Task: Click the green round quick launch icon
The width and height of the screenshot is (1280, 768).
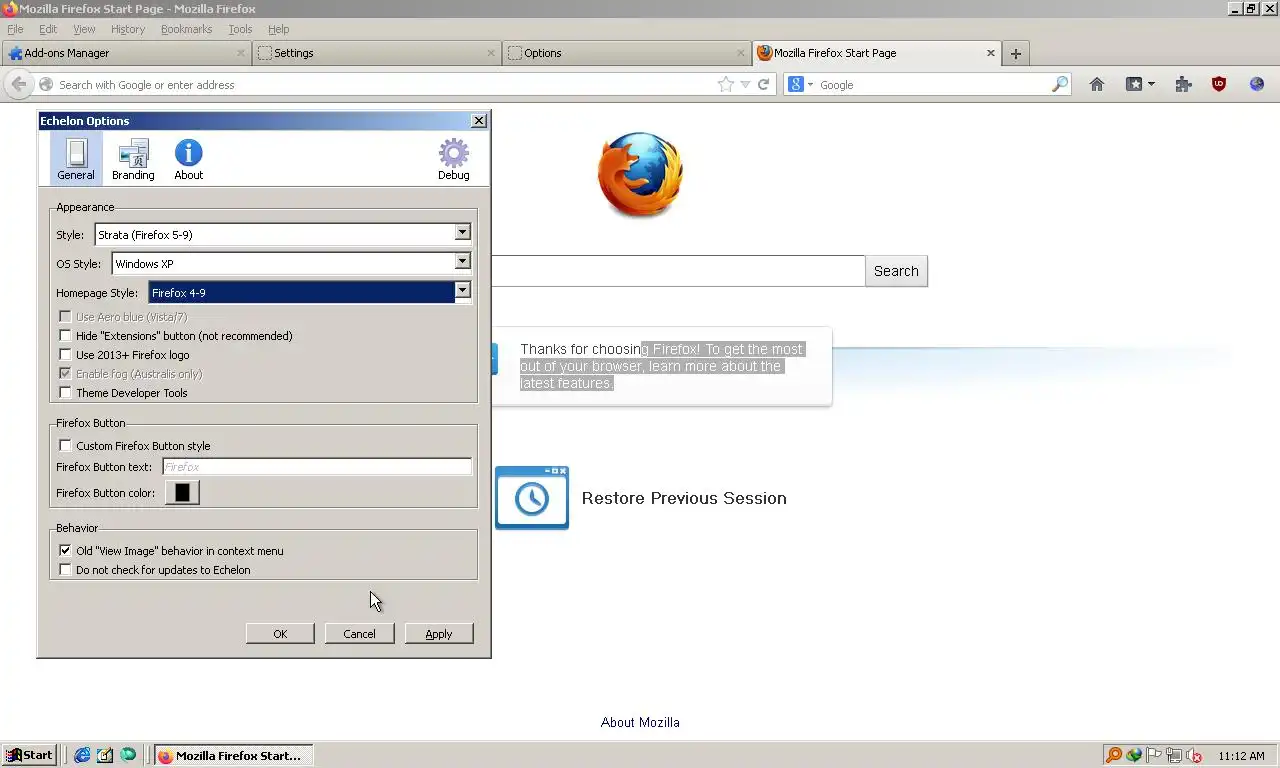Action: coord(128,755)
